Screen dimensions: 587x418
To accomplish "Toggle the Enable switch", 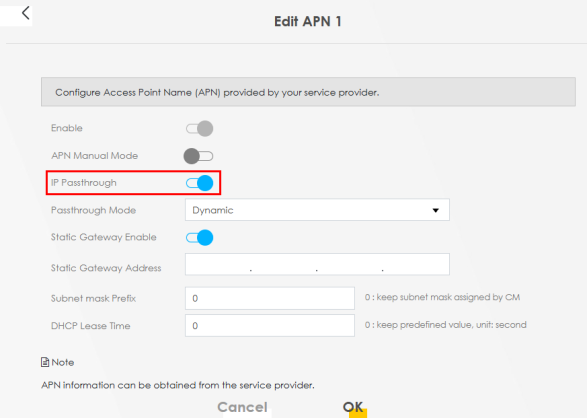I will pyautogui.click(x=200, y=129).
